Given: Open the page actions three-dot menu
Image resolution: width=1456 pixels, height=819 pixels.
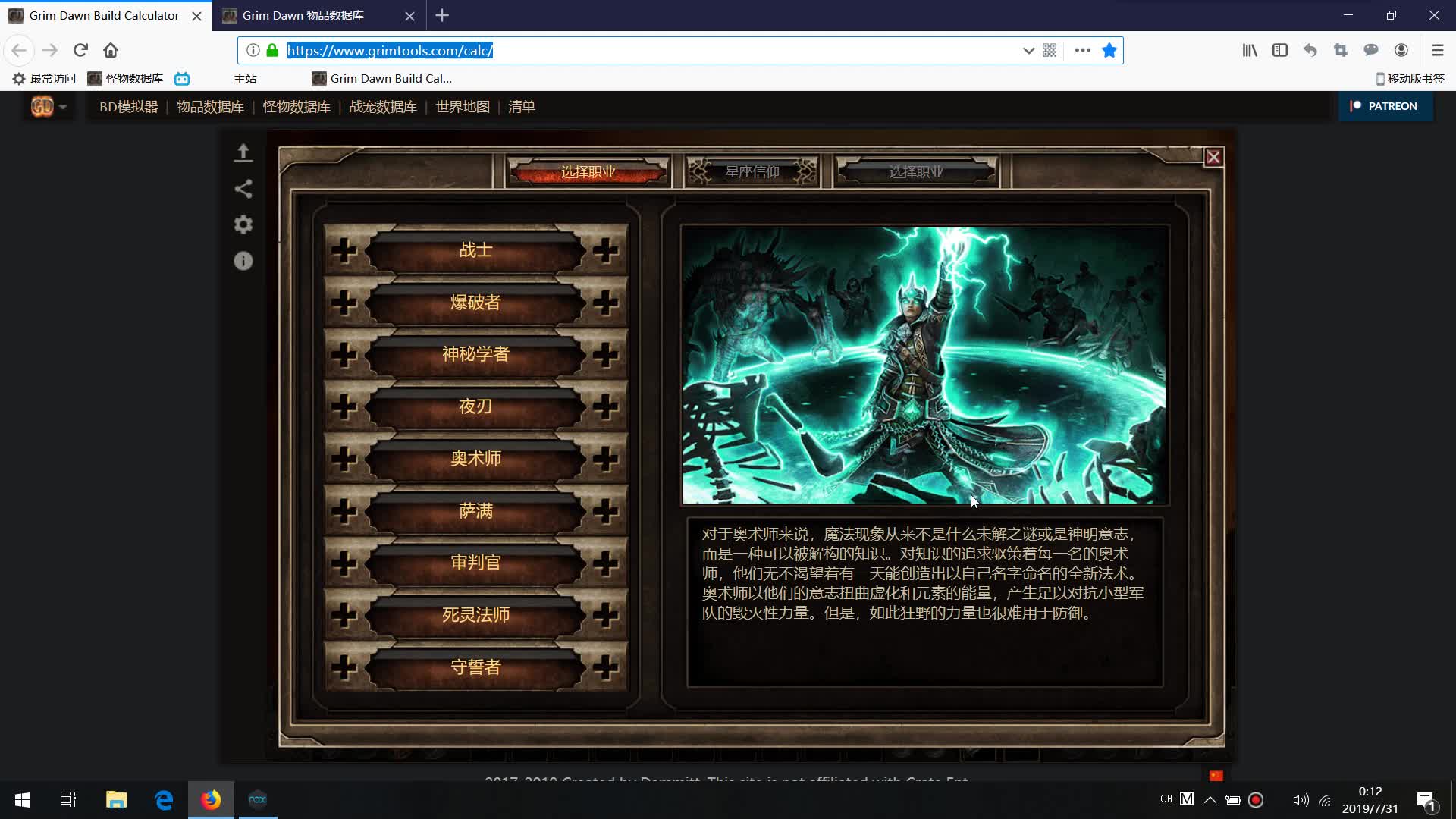Looking at the screenshot, I should (1082, 50).
